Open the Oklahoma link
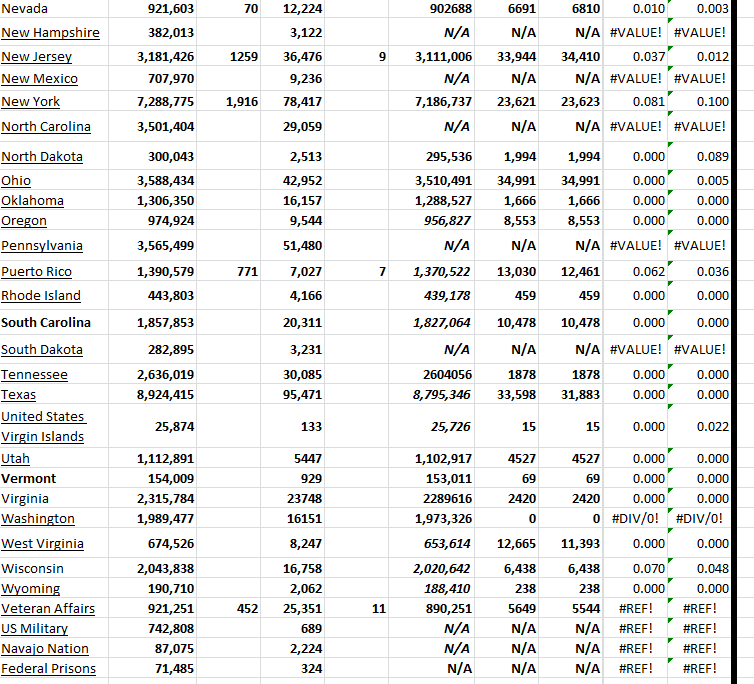Image resolution: width=754 pixels, height=684 pixels. [x=32, y=201]
